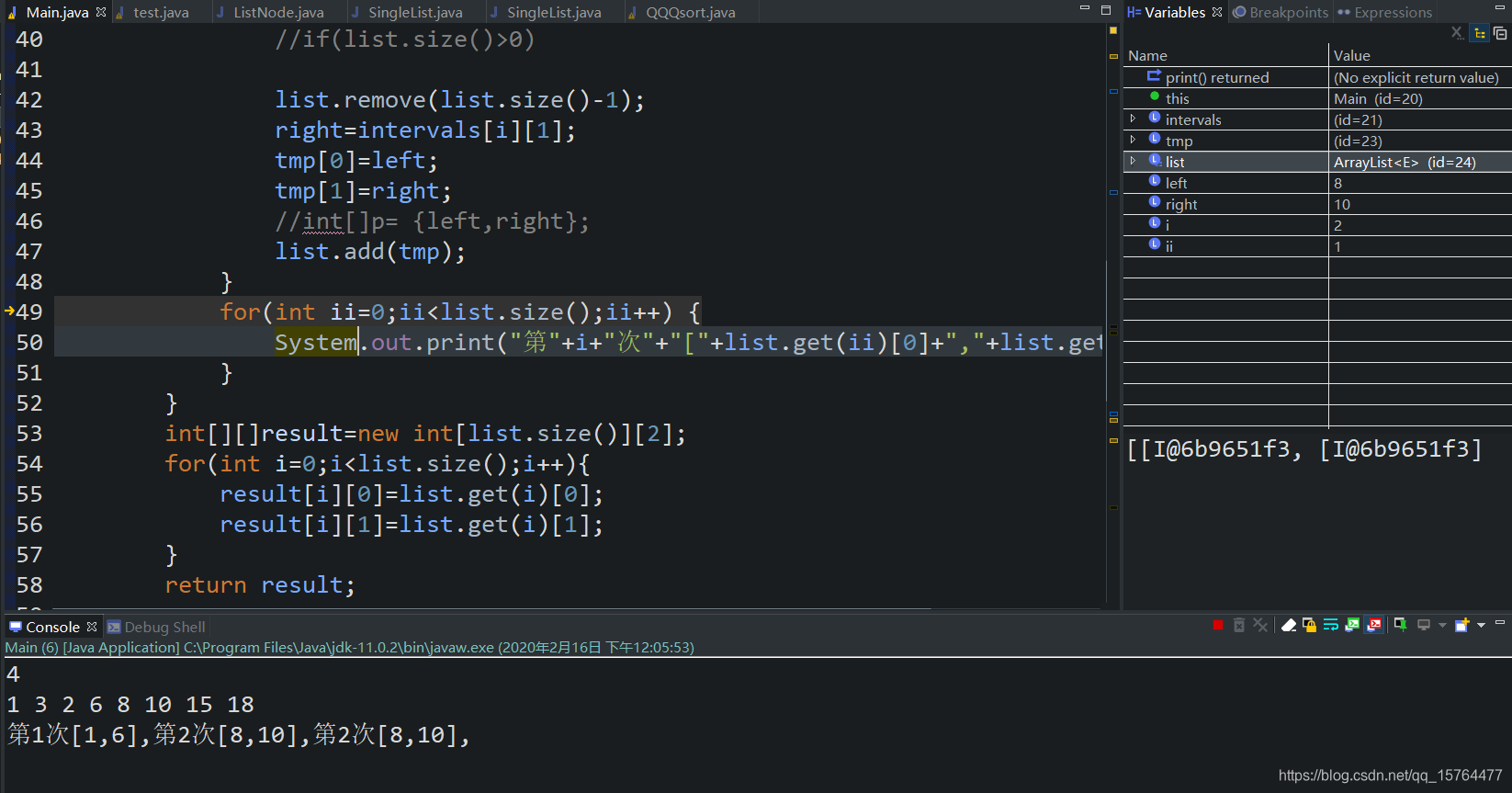Viewport: 1512px width, 793px height.
Task: Open the ListNode.java editor tab
Action: (278, 12)
